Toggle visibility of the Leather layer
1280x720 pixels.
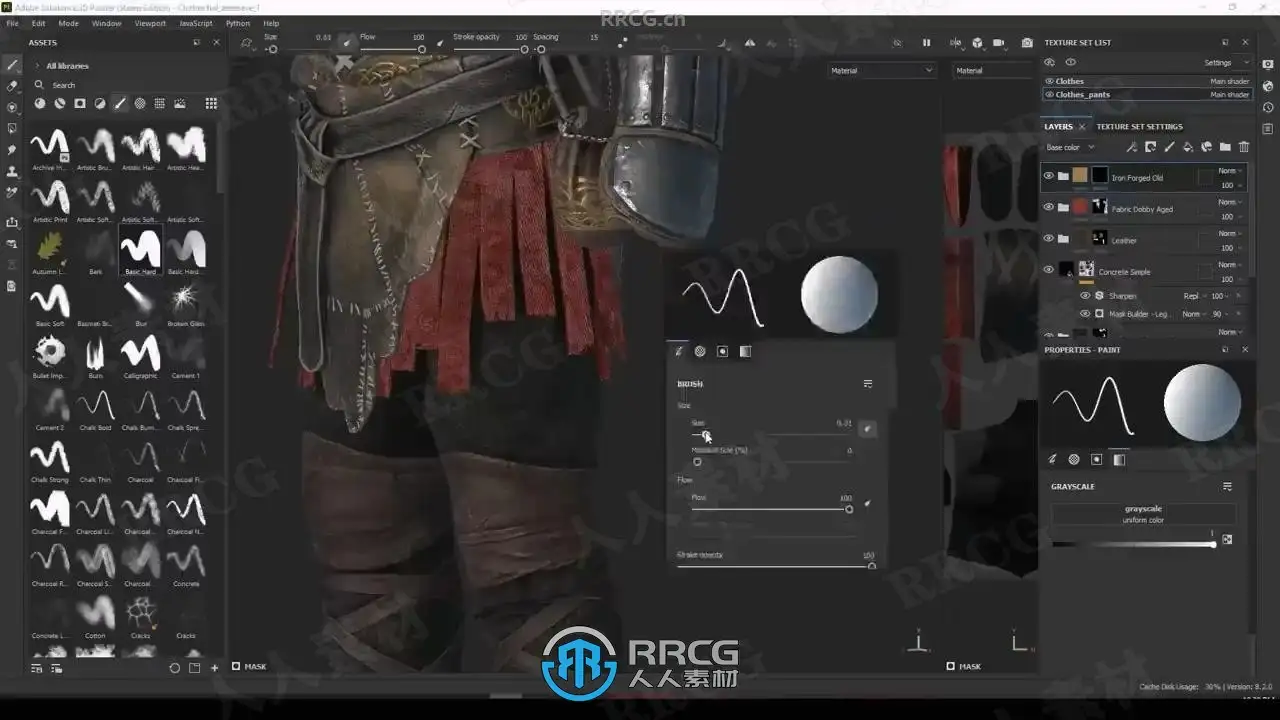(1048, 239)
